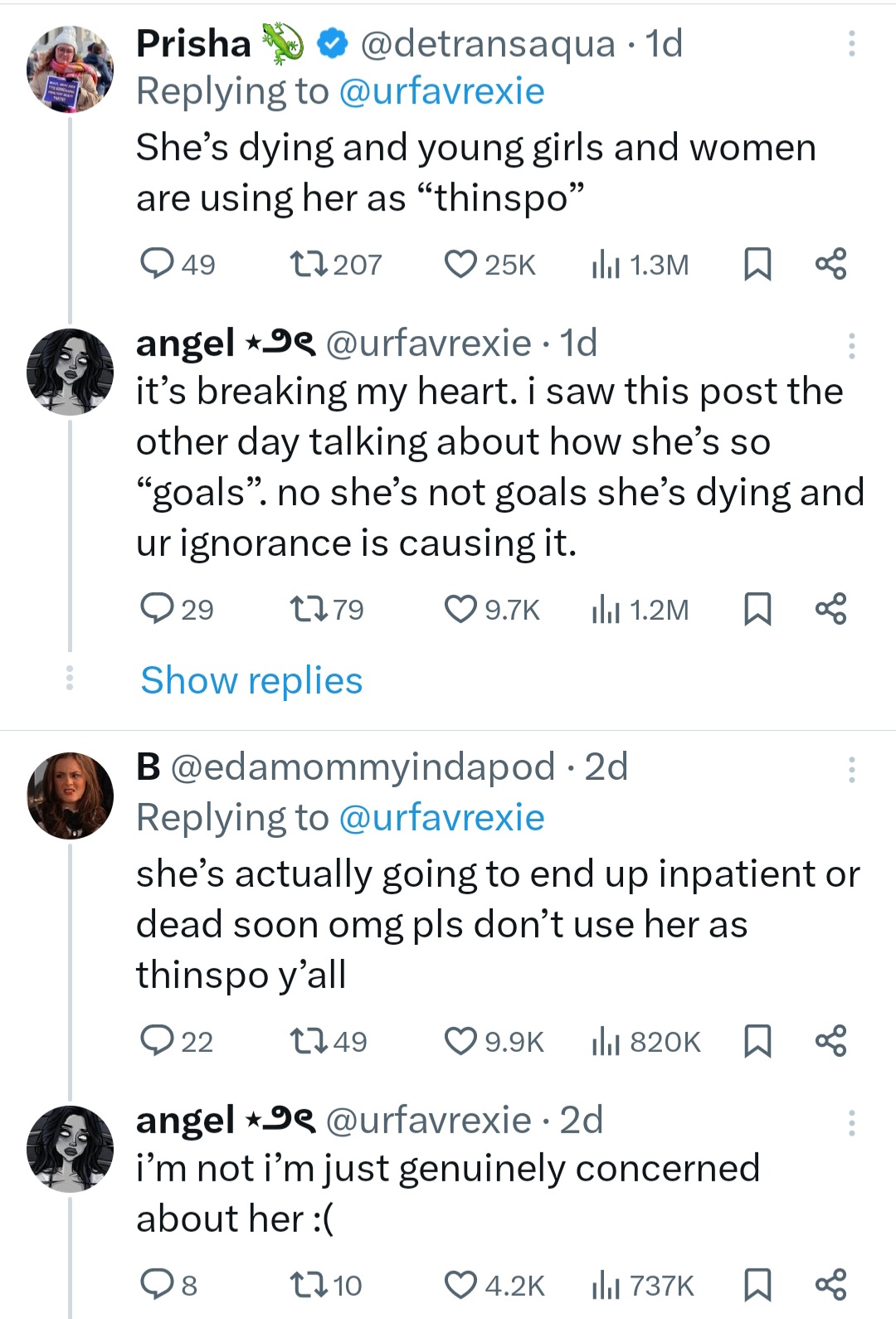The width and height of the screenshot is (896, 1319).
Task: Open @urfavrexie link in B's reply
Action: point(441,818)
